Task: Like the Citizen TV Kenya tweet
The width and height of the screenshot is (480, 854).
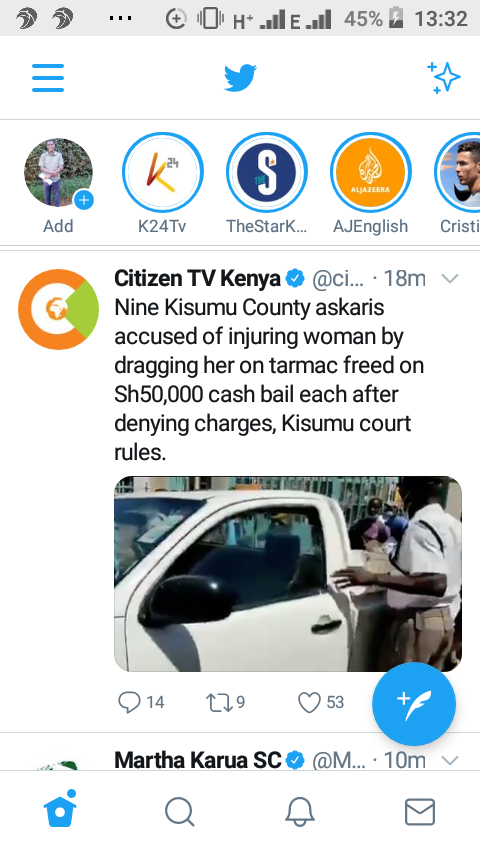Action: [x=309, y=702]
